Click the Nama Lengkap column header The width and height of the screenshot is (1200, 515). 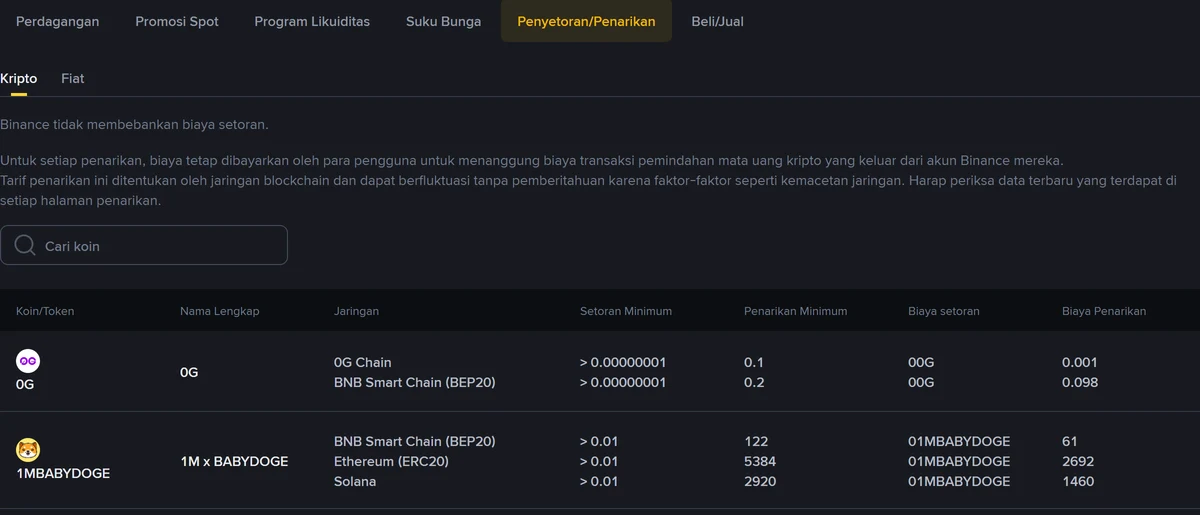click(x=220, y=311)
